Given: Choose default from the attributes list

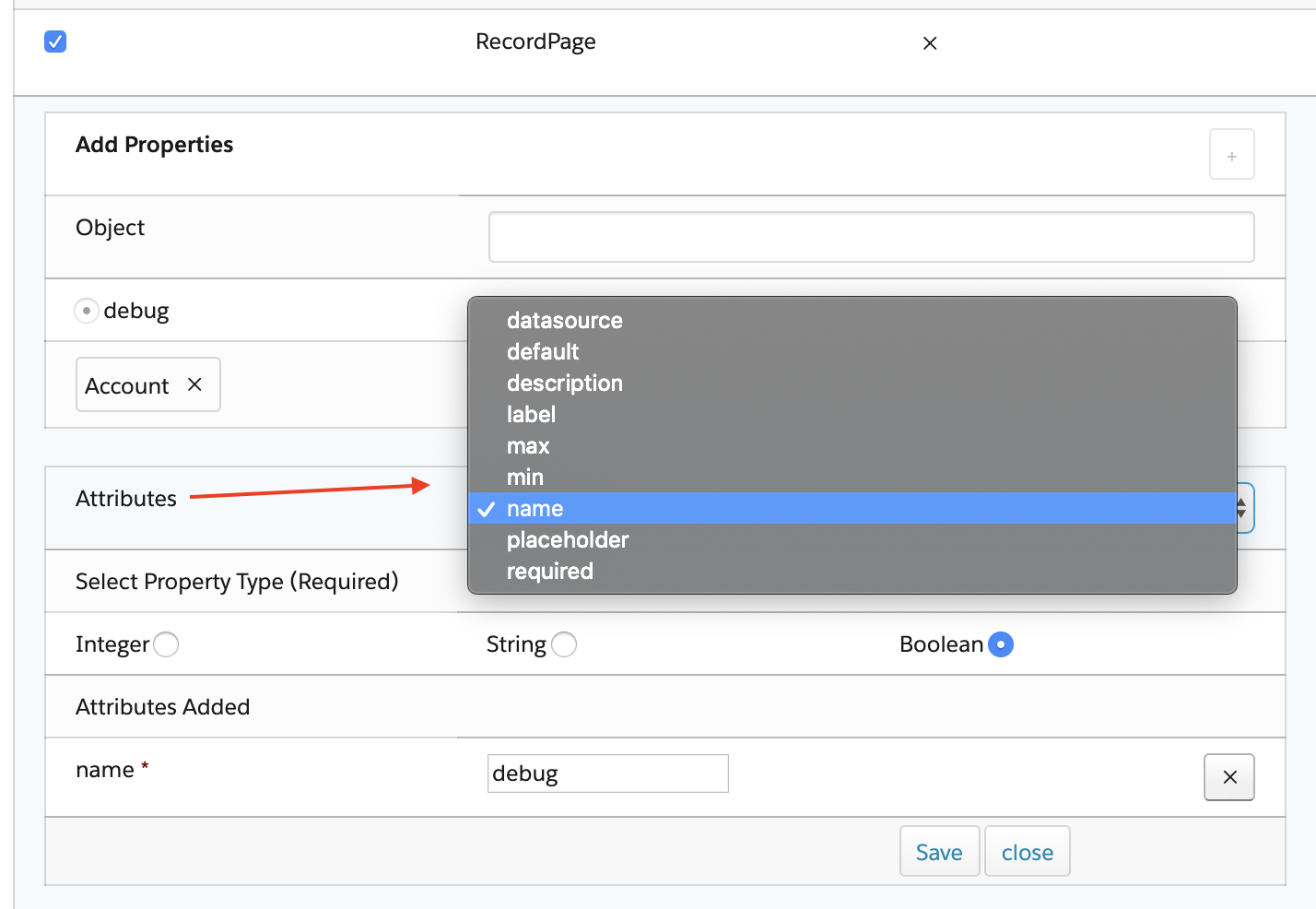Looking at the screenshot, I should [543, 352].
